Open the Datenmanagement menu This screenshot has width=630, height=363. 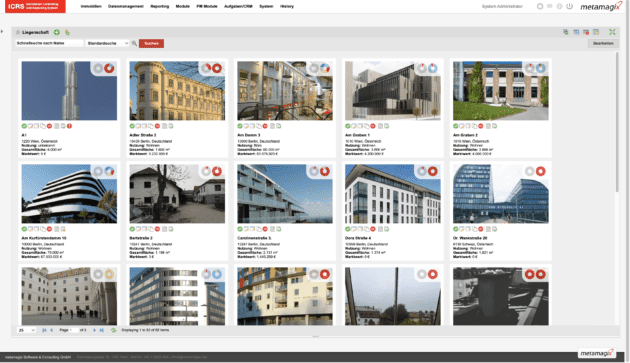click(126, 6)
